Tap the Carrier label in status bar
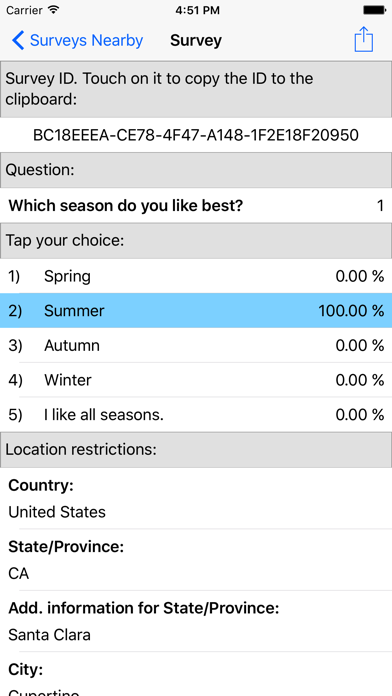The image size is (392, 696). pyautogui.click(x=24, y=10)
